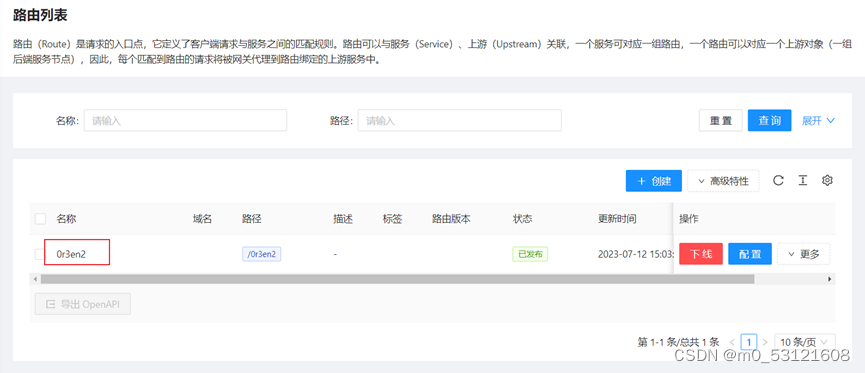Viewport: 865px width, 373px height.
Task: Click 配置 for route 0r3en2
Action: click(750, 254)
